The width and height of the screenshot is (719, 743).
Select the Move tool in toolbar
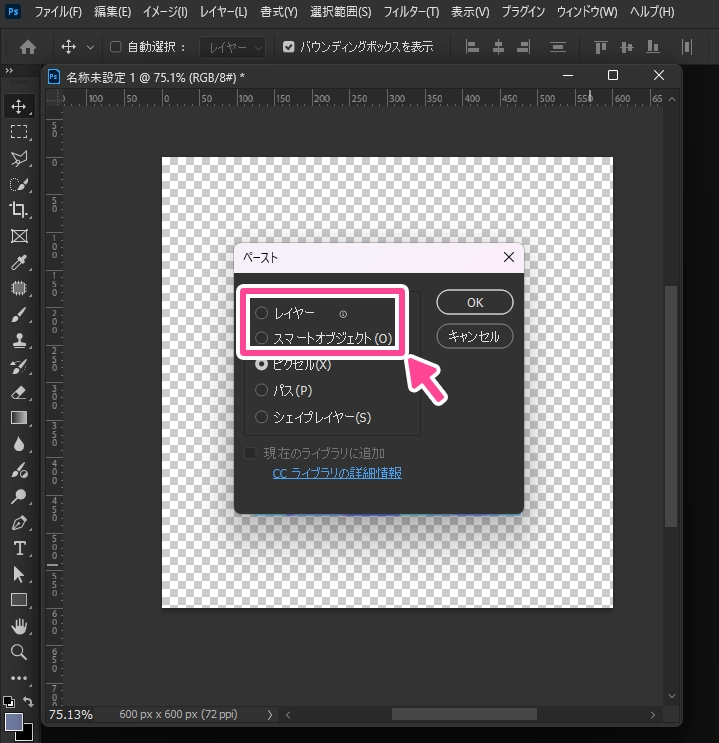(18, 106)
